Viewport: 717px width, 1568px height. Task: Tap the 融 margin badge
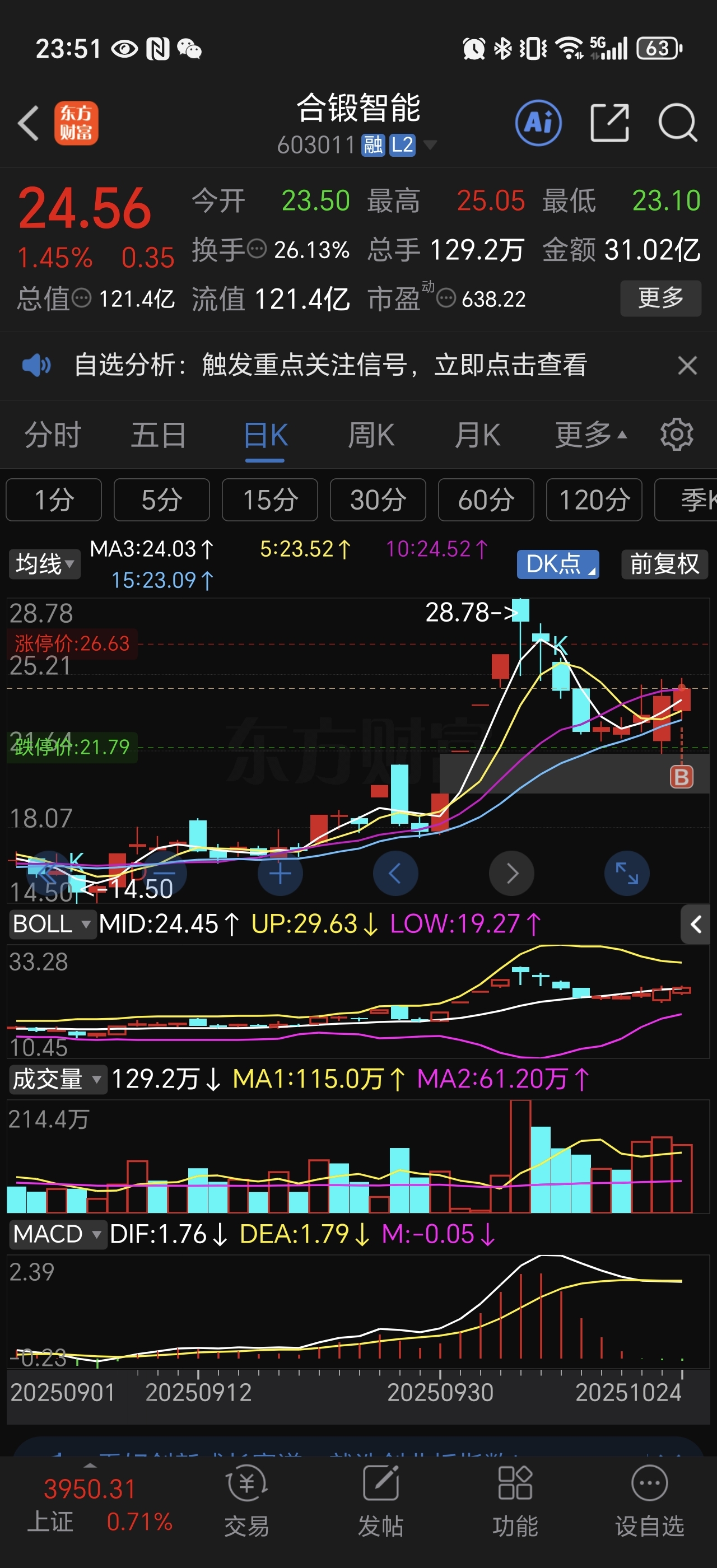click(373, 146)
